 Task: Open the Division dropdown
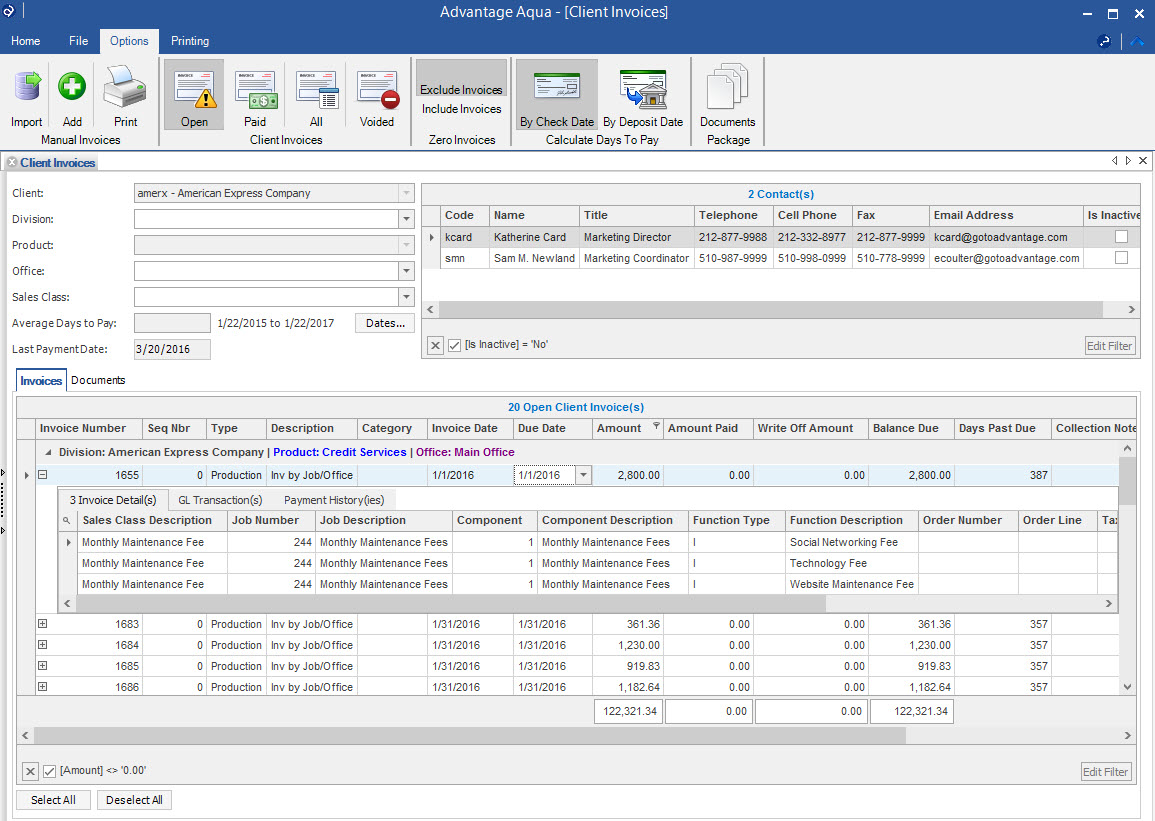point(405,218)
